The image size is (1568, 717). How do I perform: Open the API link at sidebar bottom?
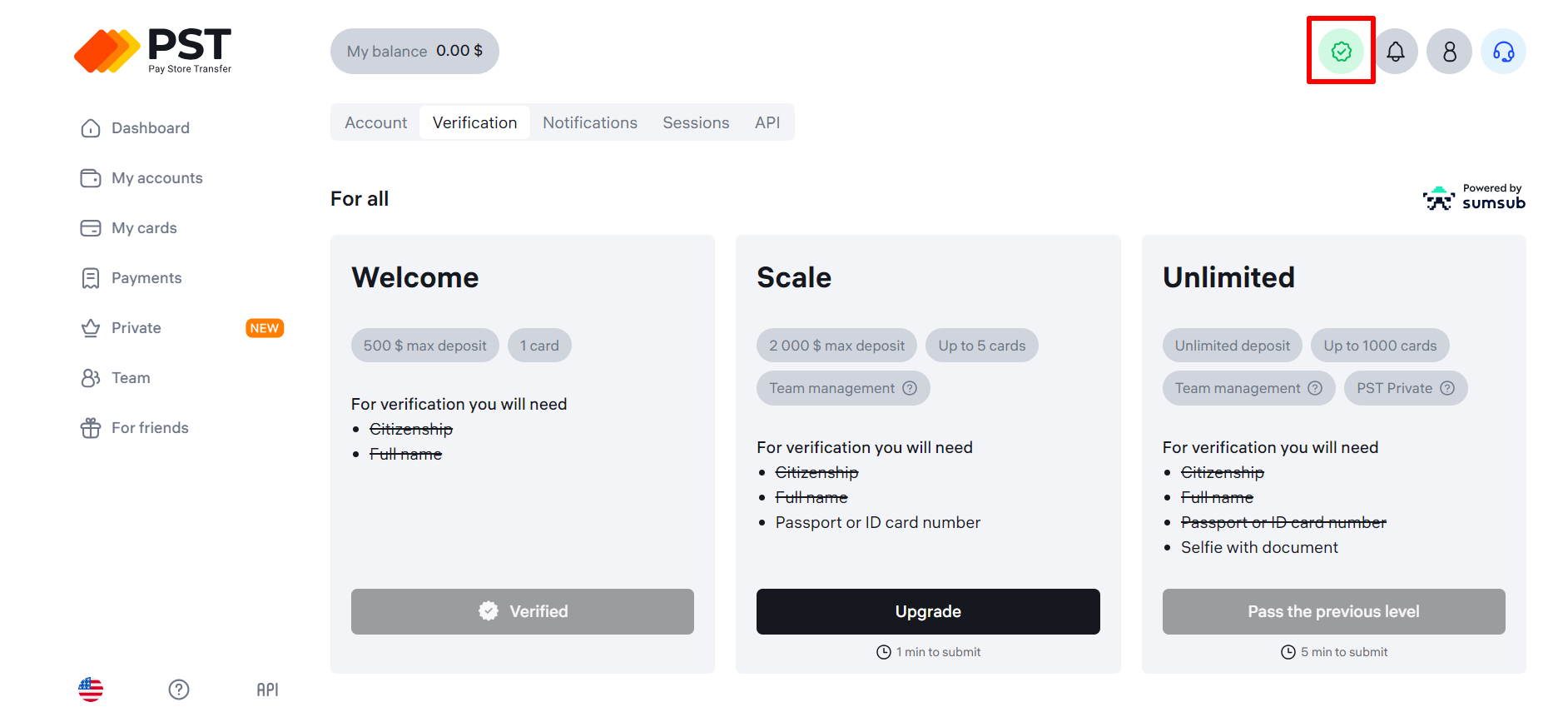[x=267, y=690]
